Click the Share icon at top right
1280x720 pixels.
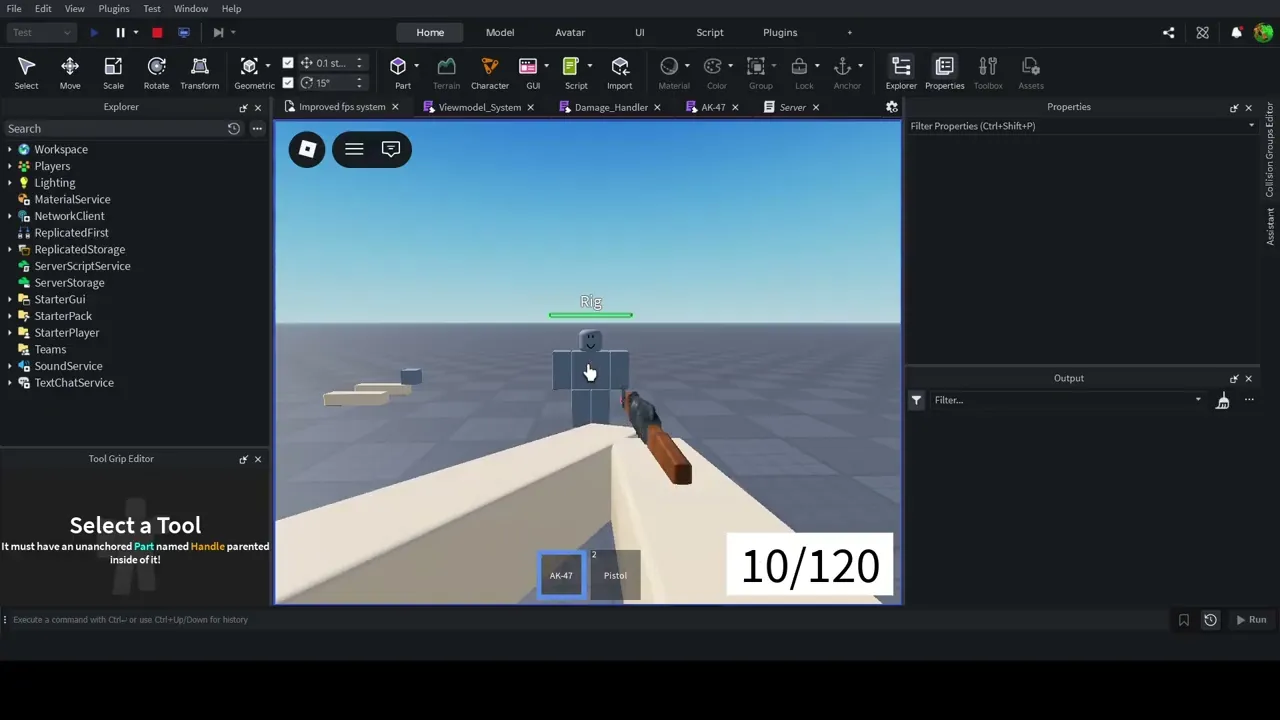coord(1168,32)
